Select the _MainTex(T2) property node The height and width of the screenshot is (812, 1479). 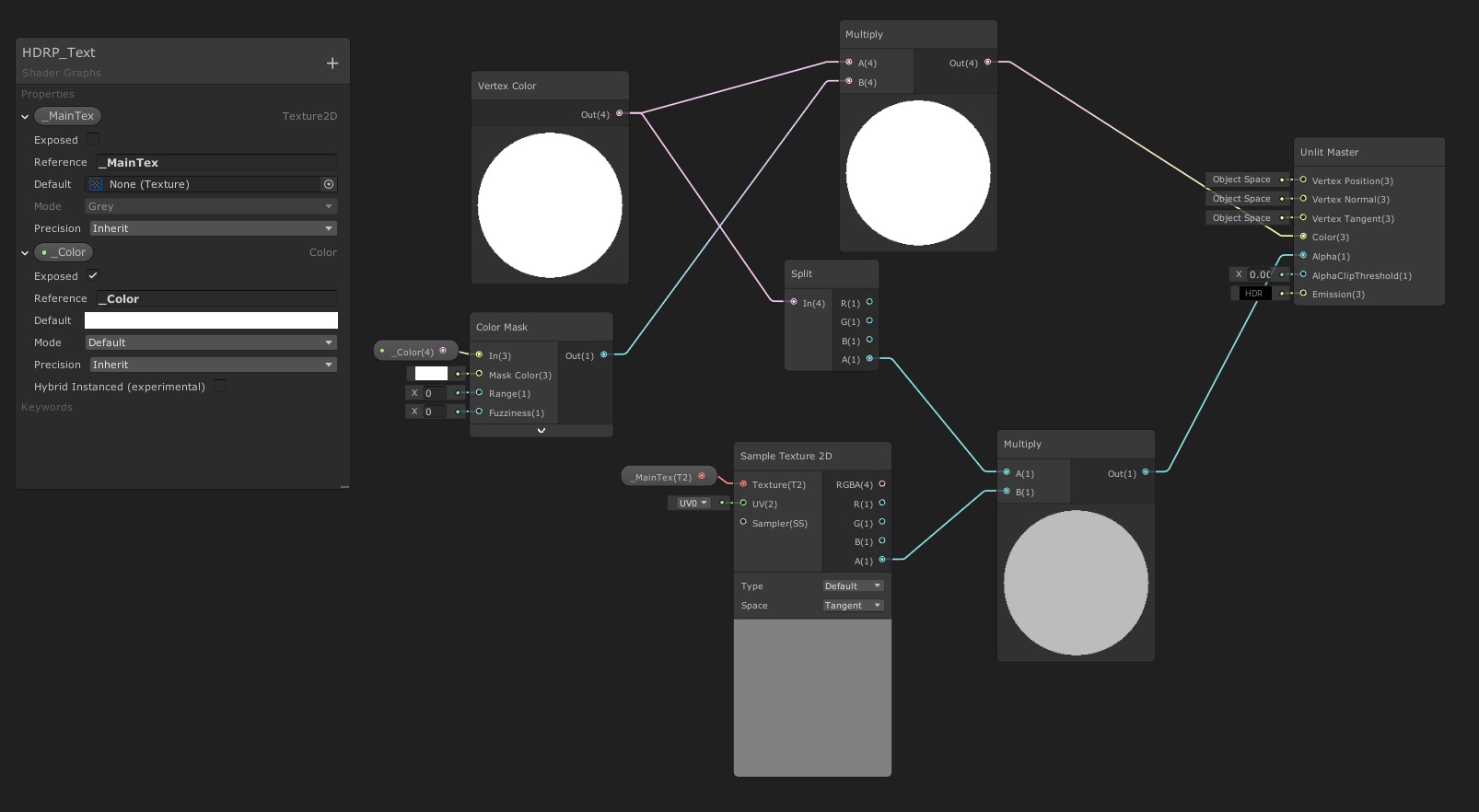[x=670, y=476]
